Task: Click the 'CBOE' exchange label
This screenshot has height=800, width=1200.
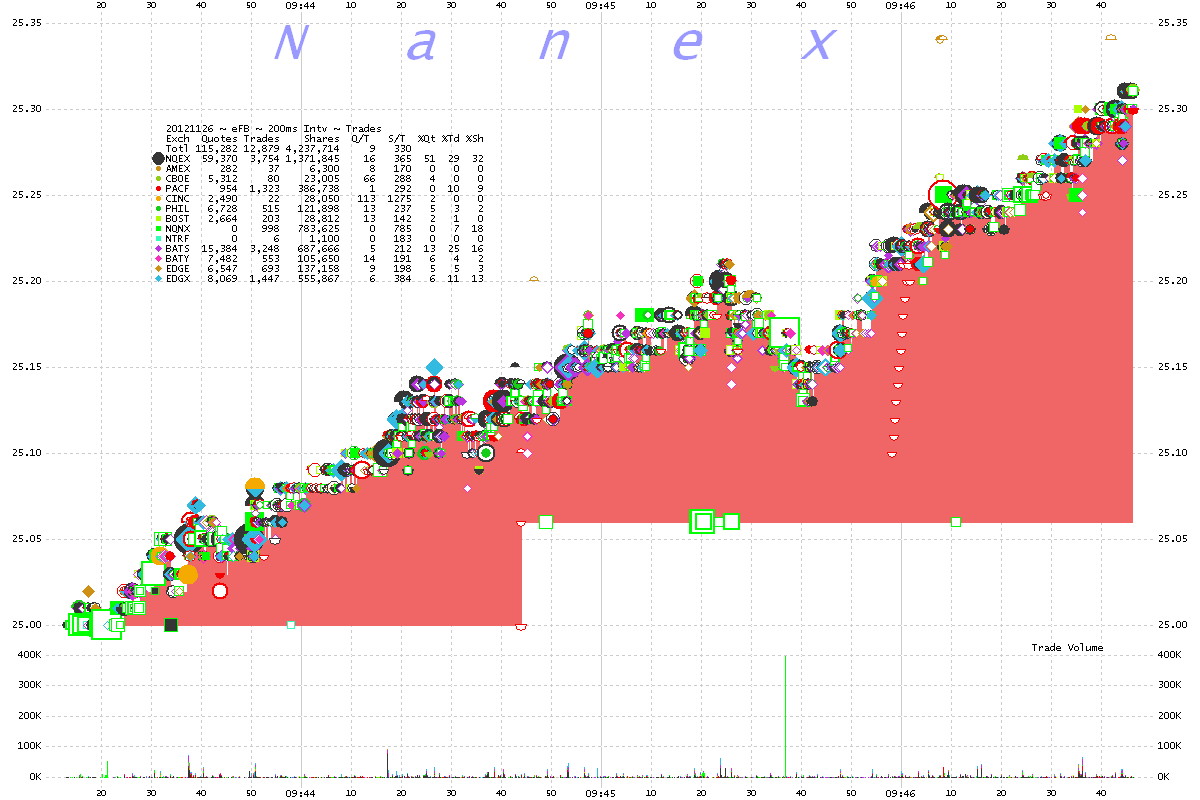Action: 177,178
